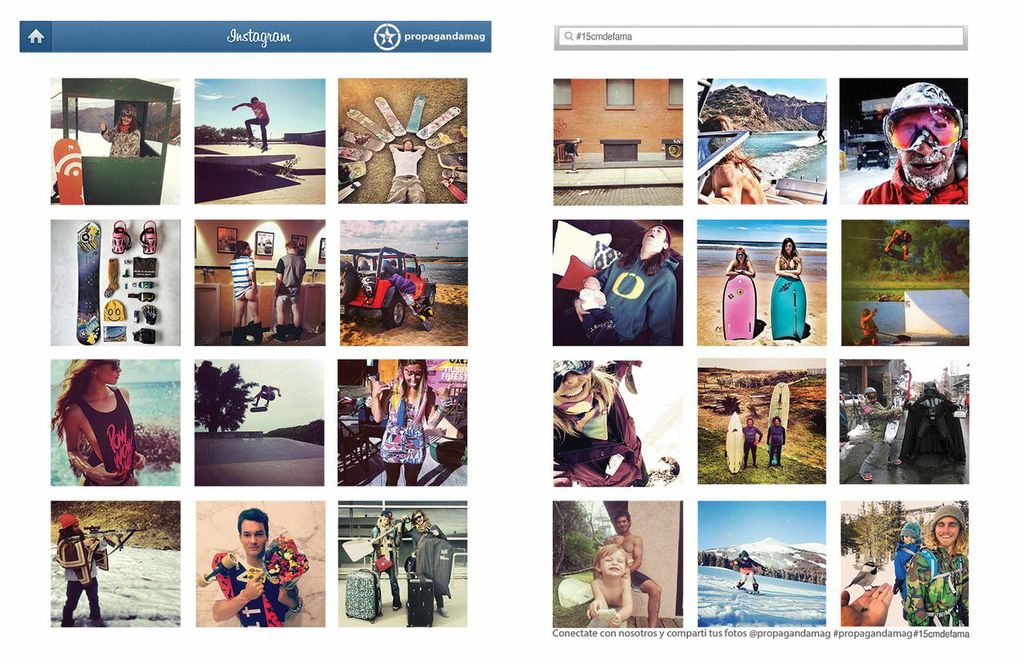The height and width of the screenshot is (665, 1024).
Task: Open the green hoodie with baby photo
Action: pos(618,283)
